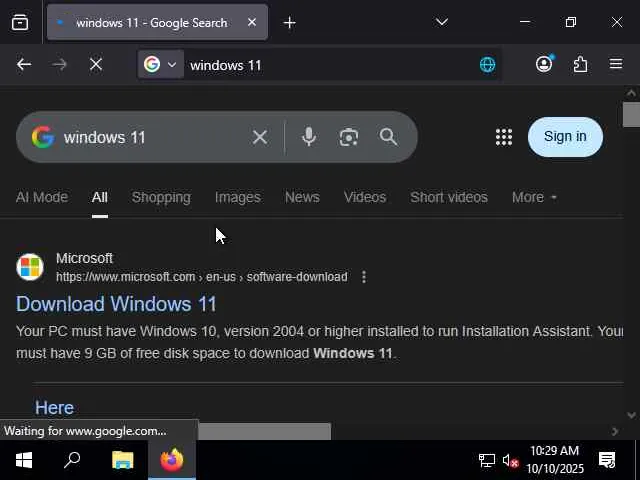Clear the Google search query
Viewport: 640px width, 480px height.
[x=260, y=137]
